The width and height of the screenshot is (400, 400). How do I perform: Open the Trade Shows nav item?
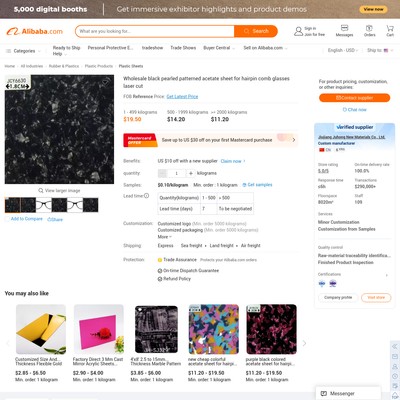tap(183, 48)
